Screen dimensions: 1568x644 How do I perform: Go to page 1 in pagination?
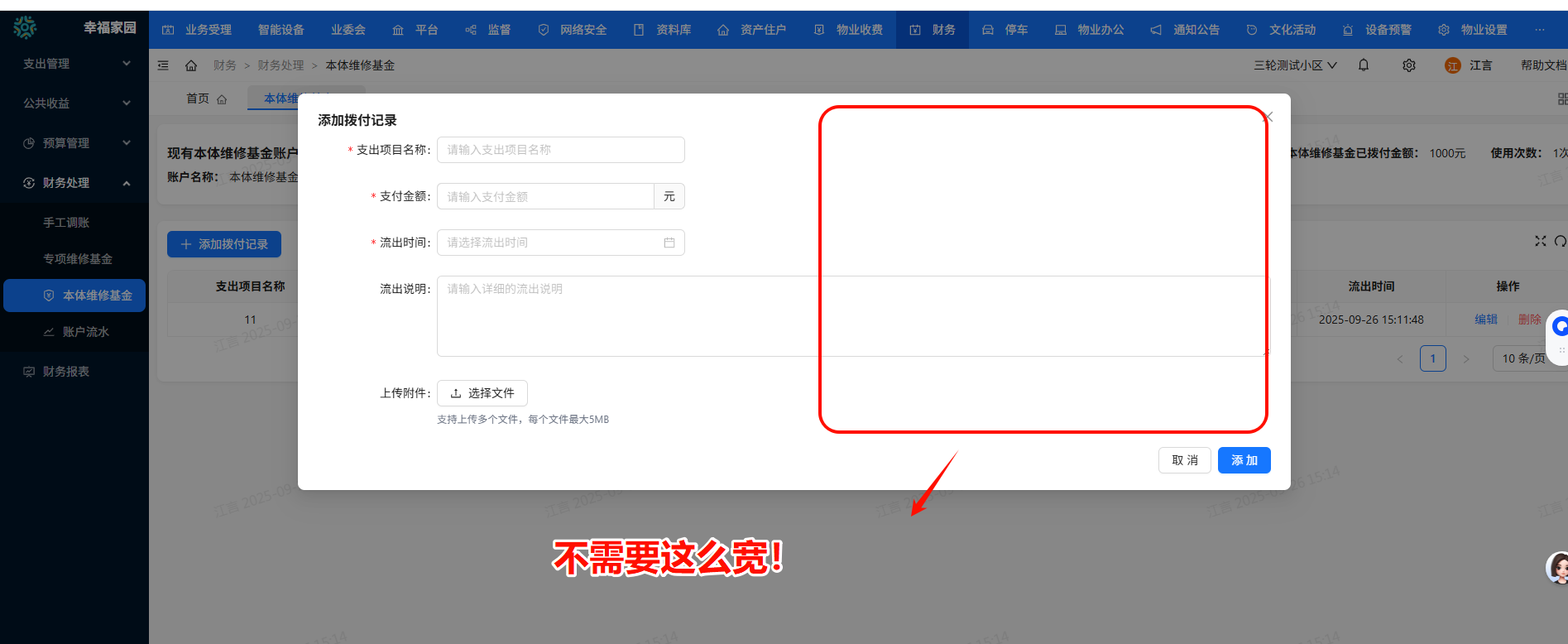(1433, 358)
